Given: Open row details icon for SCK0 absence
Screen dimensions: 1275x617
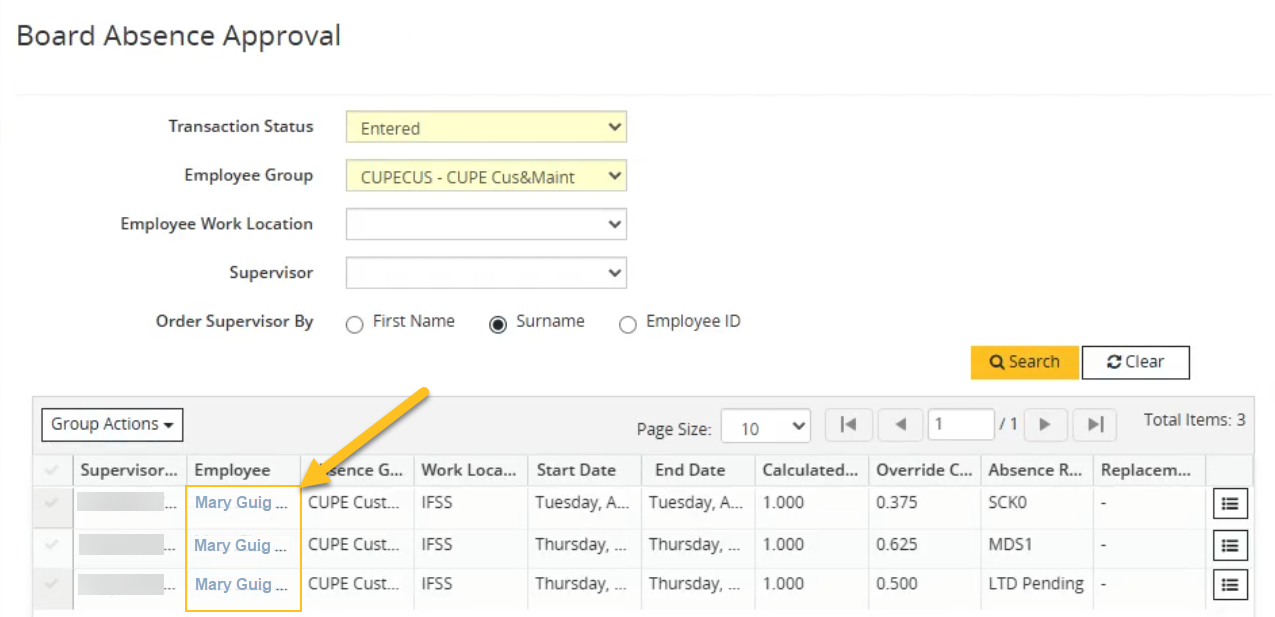Looking at the screenshot, I should coord(1229,503).
